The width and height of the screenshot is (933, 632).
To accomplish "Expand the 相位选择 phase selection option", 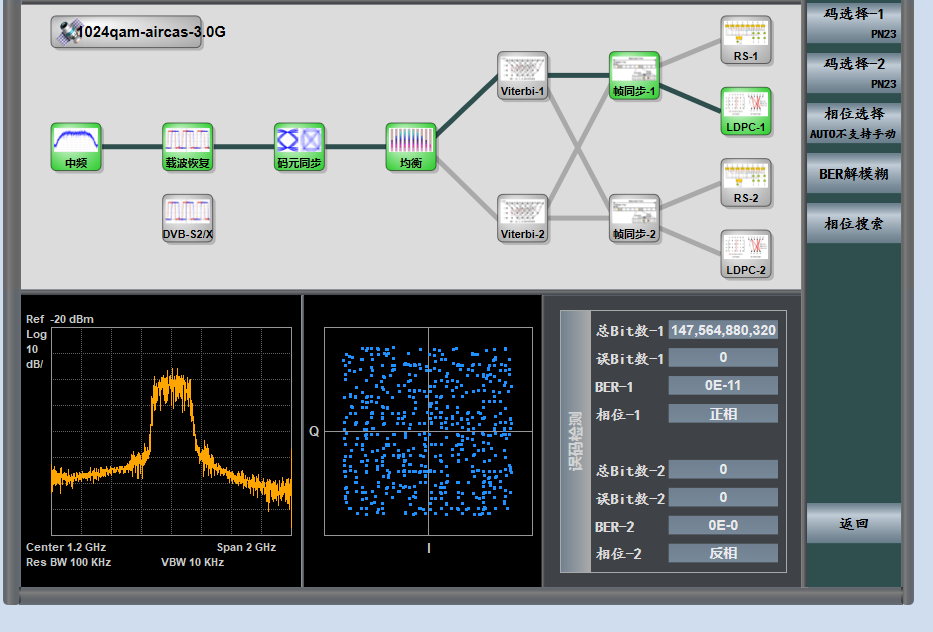I will 853,122.
